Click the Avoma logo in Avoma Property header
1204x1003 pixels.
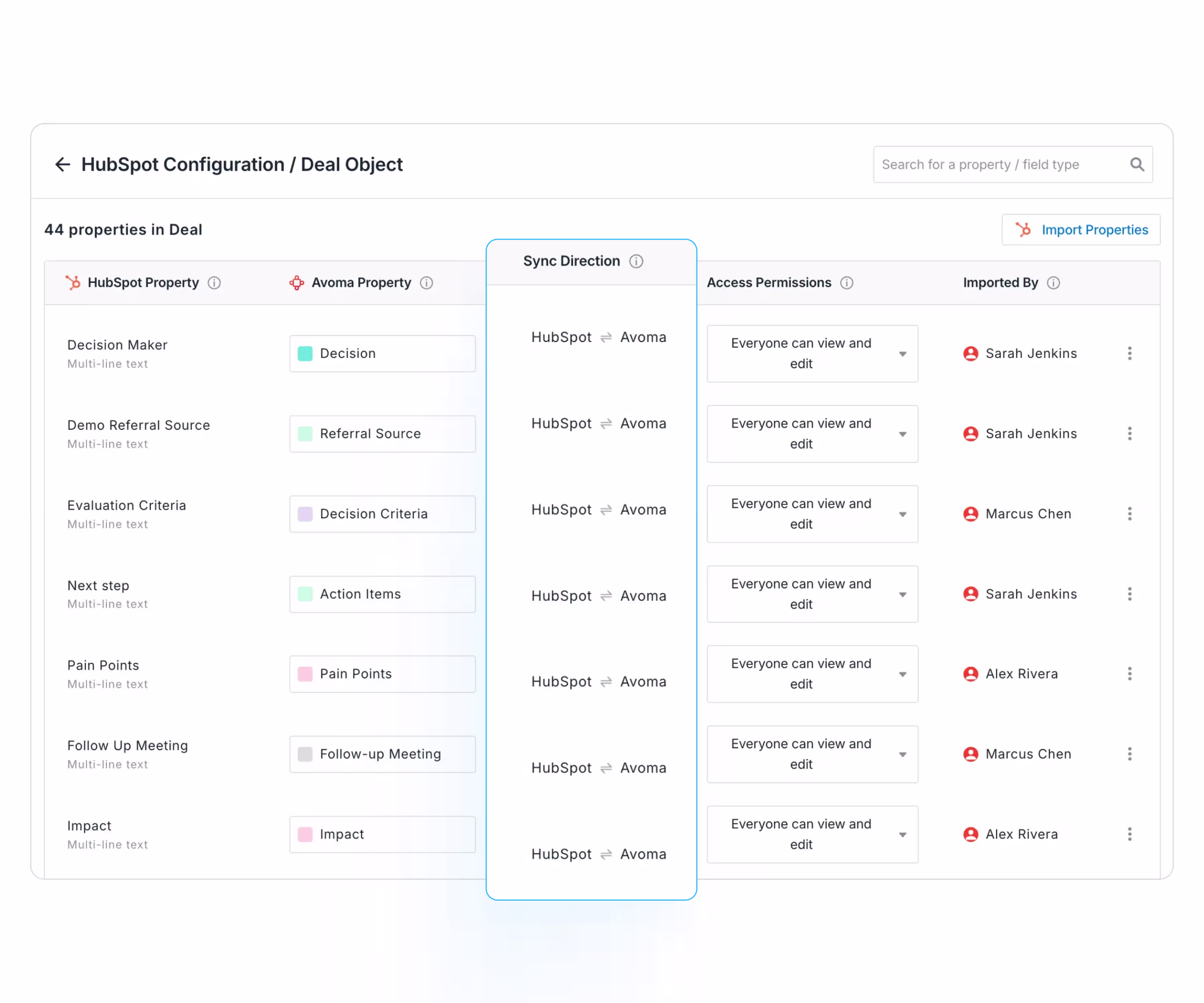[296, 283]
